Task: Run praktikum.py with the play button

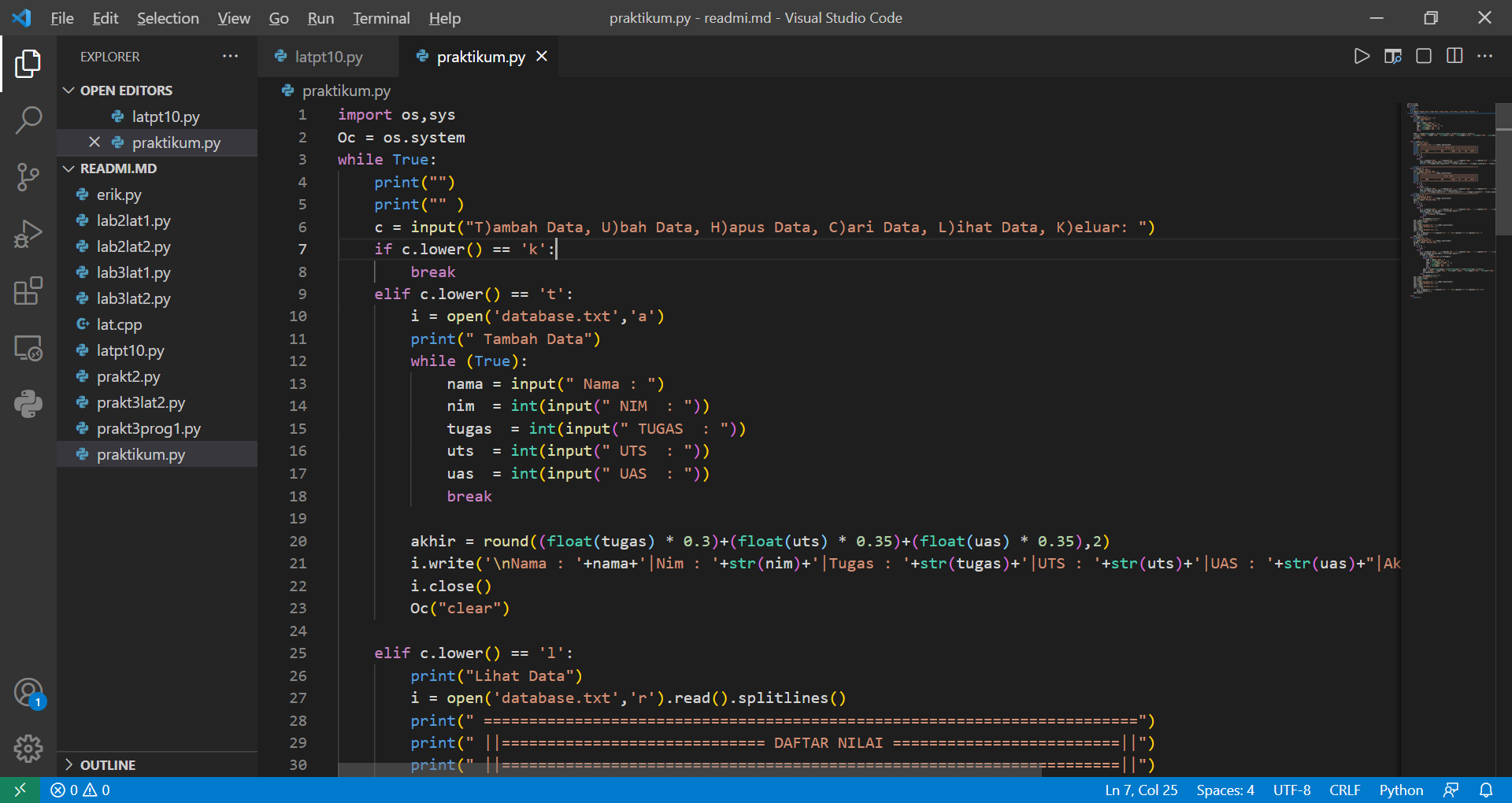Action: coord(1362,56)
